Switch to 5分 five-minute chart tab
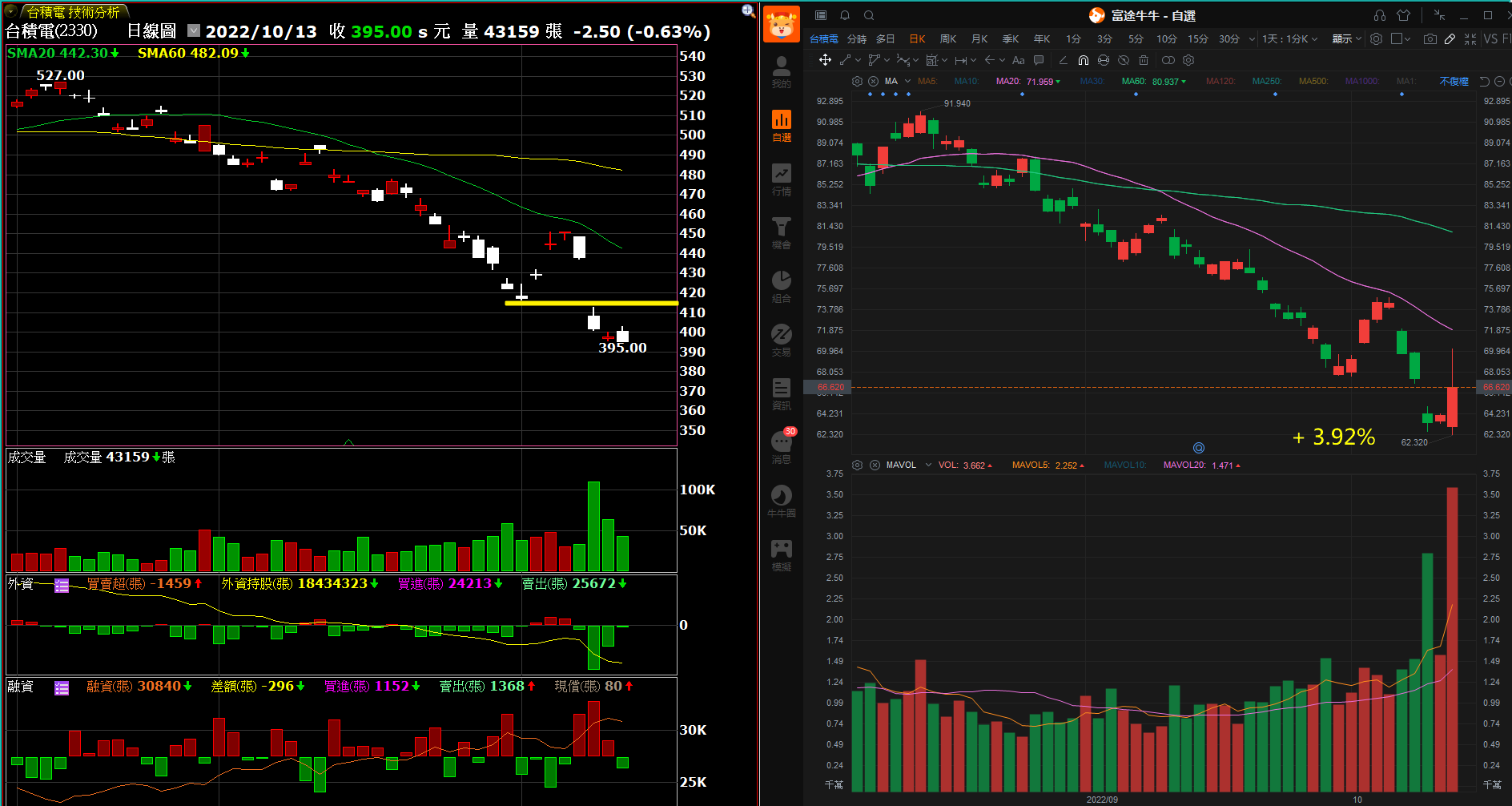 (x=1136, y=38)
